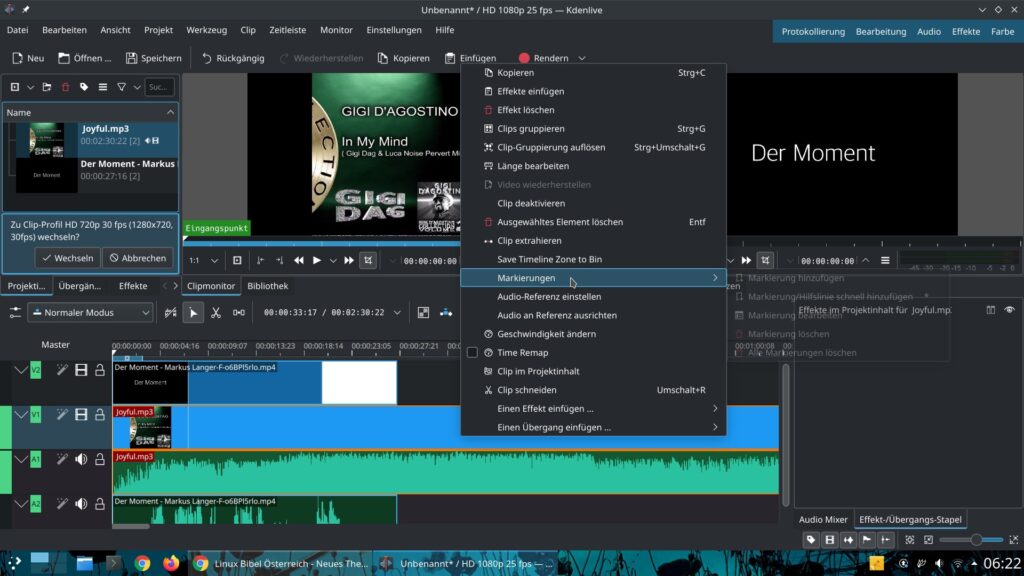This screenshot has width=1024, height=576.
Task: Mute the A2 track speaker
Action: 81,504
